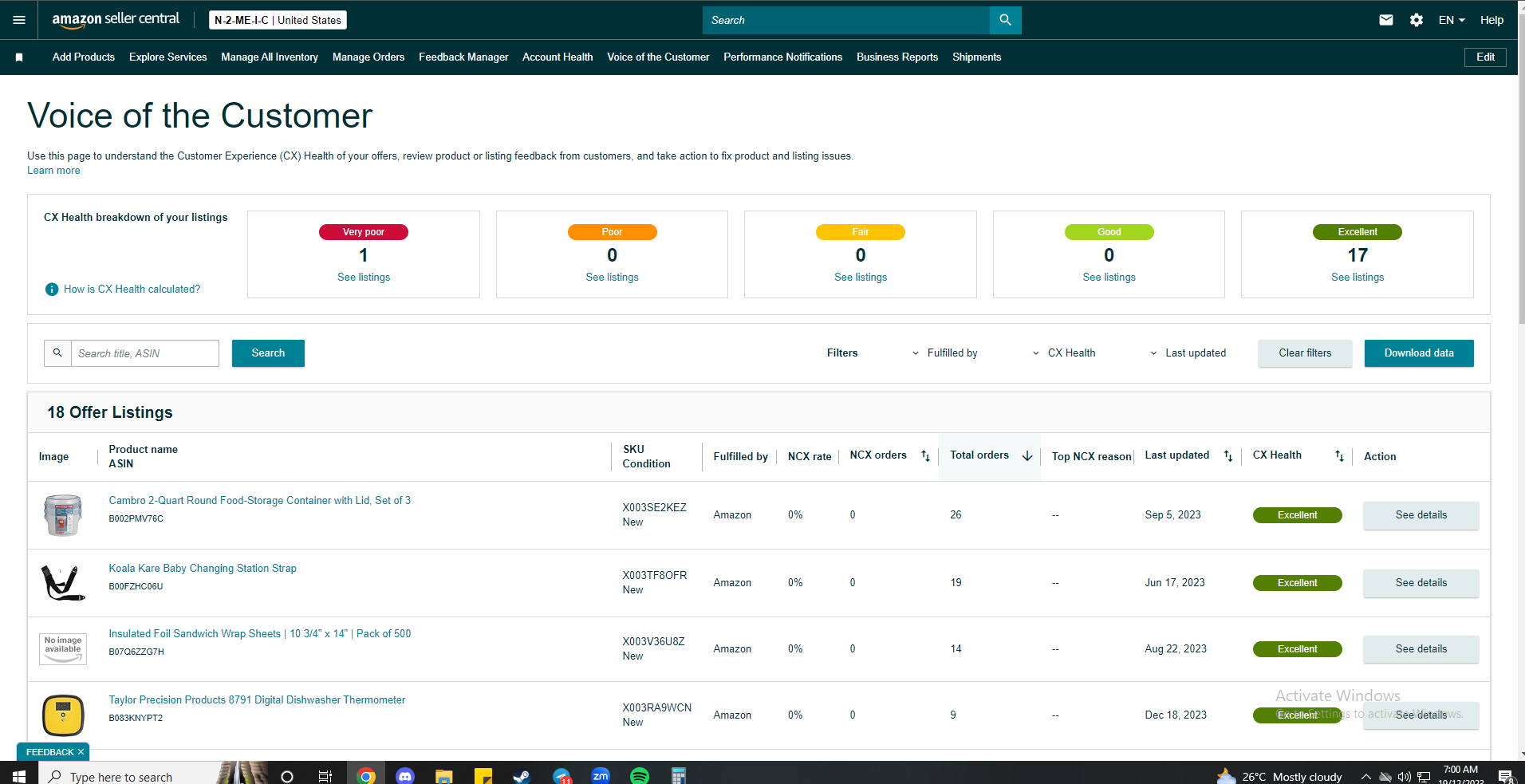This screenshot has width=1525, height=784.
Task: Sort by NCX orders column arrows
Action: click(x=925, y=455)
